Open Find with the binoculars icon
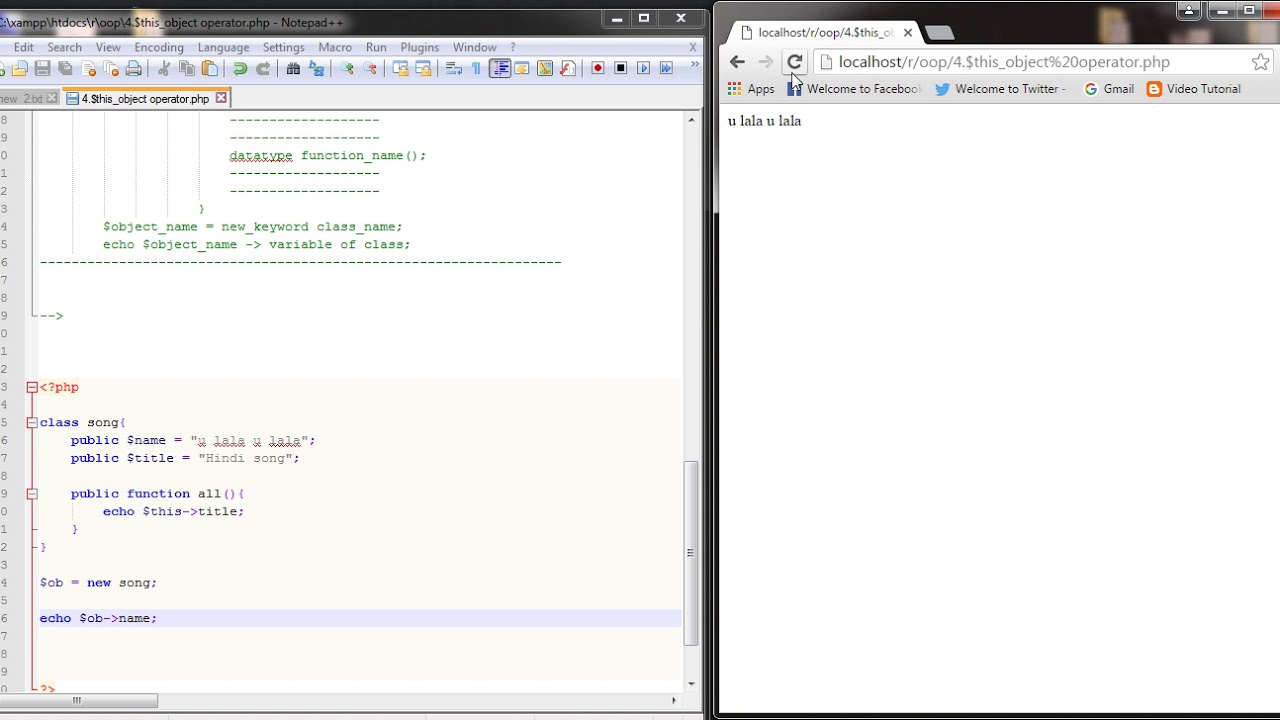 click(x=293, y=68)
